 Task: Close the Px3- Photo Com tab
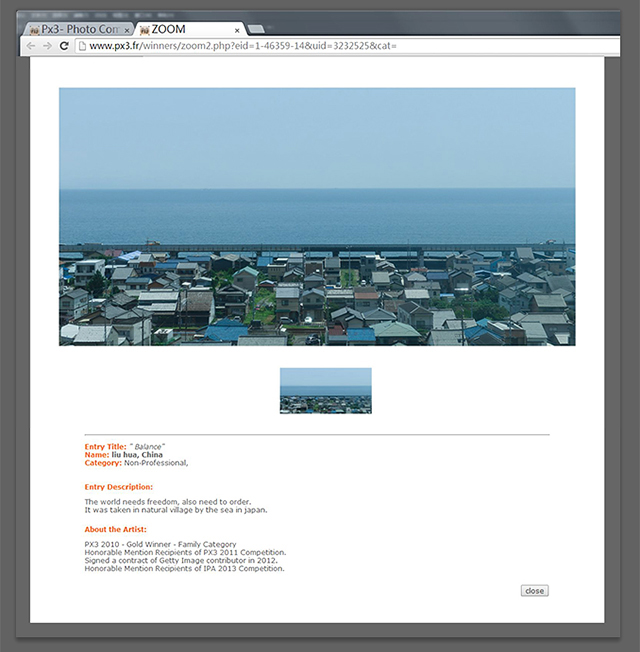[x=128, y=30]
